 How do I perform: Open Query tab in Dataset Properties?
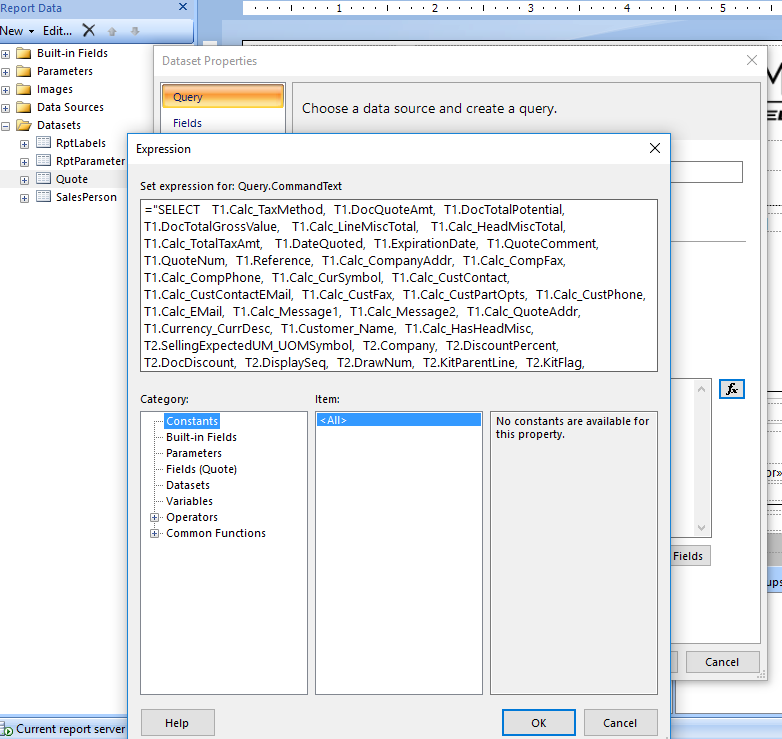tap(222, 97)
